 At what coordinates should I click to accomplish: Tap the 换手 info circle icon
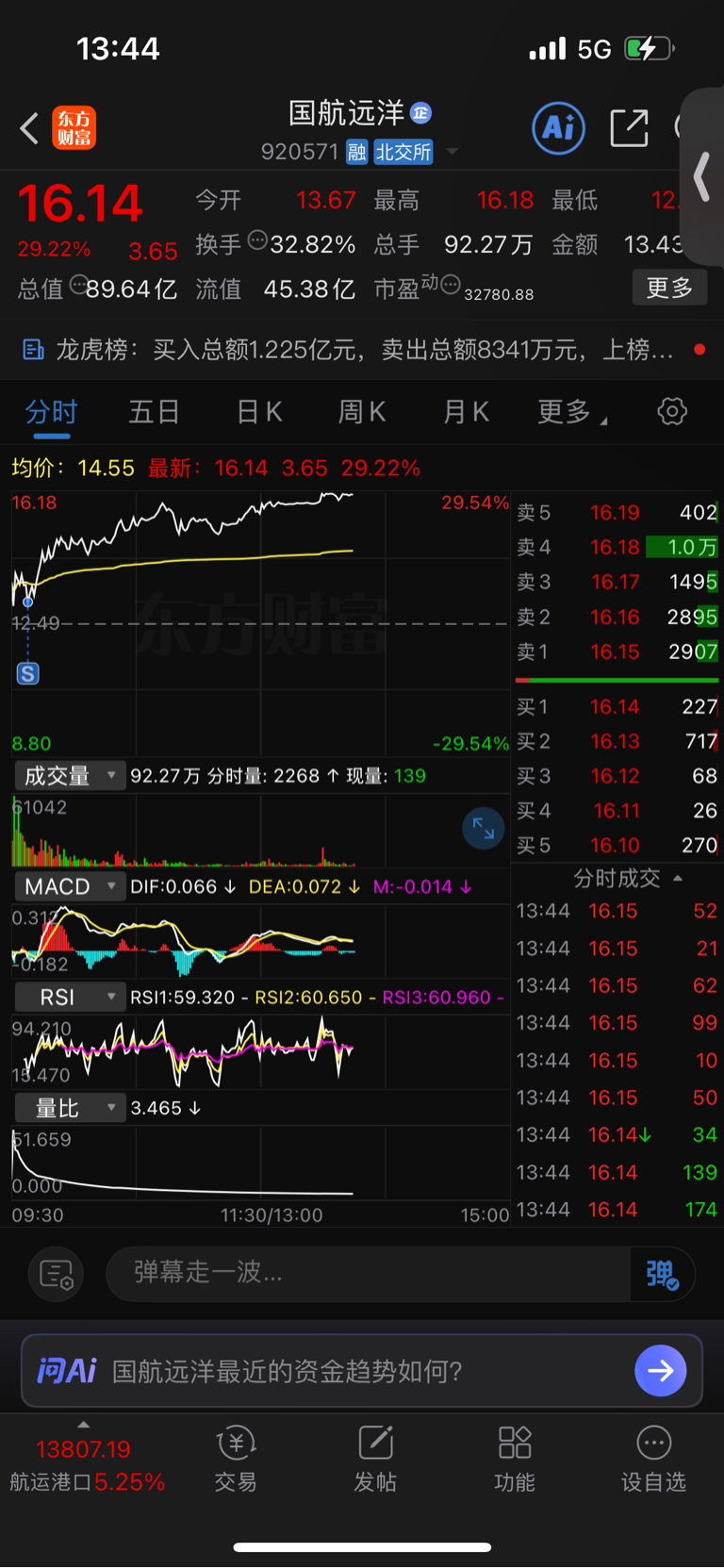(x=257, y=241)
